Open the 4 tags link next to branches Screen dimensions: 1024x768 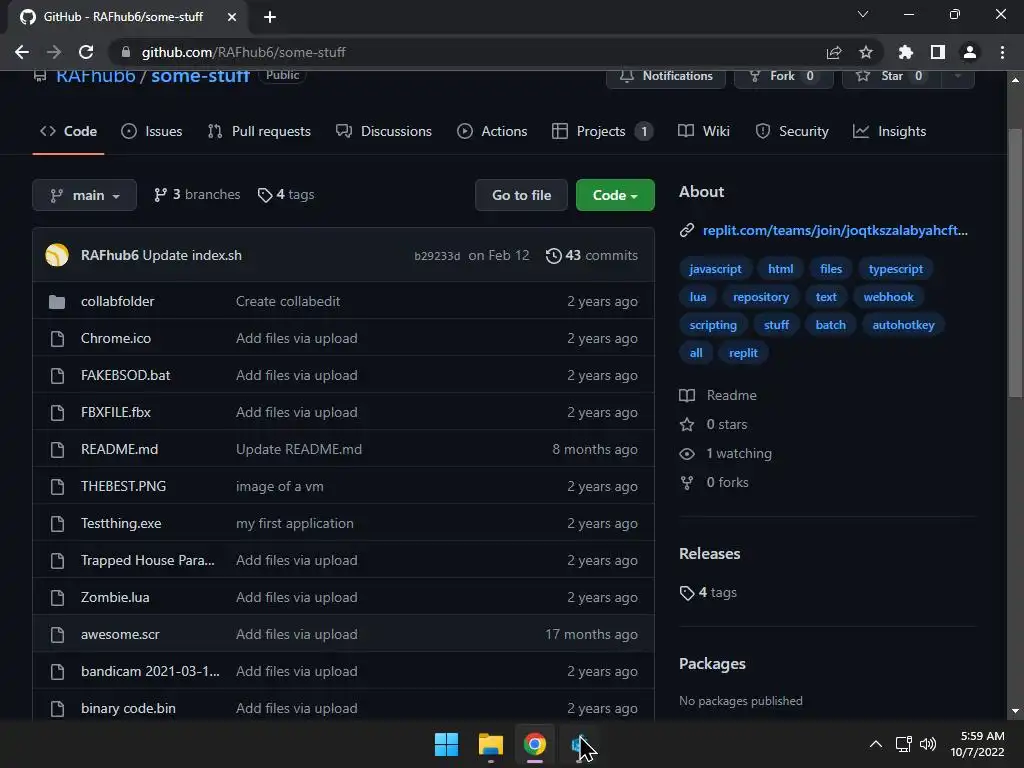pyautogui.click(x=286, y=195)
